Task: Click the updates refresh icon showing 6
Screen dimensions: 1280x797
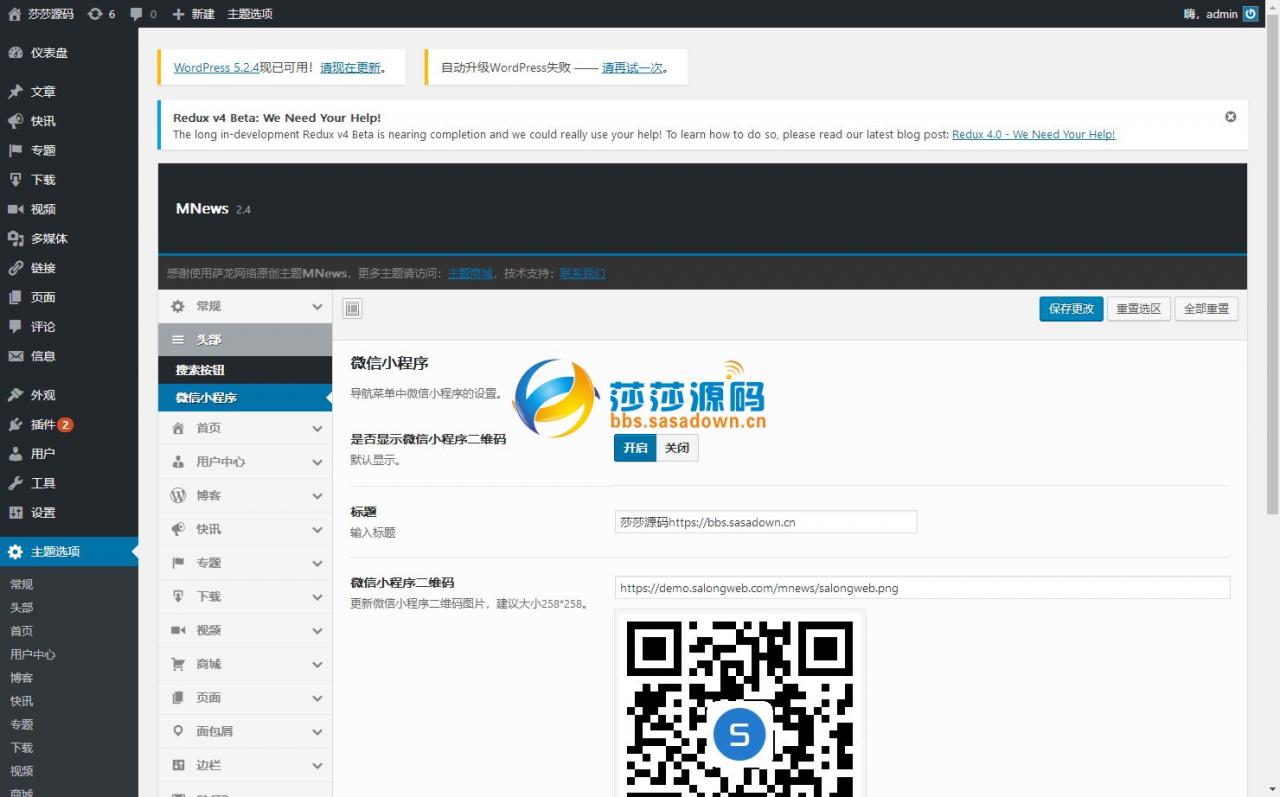Action: [95, 14]
